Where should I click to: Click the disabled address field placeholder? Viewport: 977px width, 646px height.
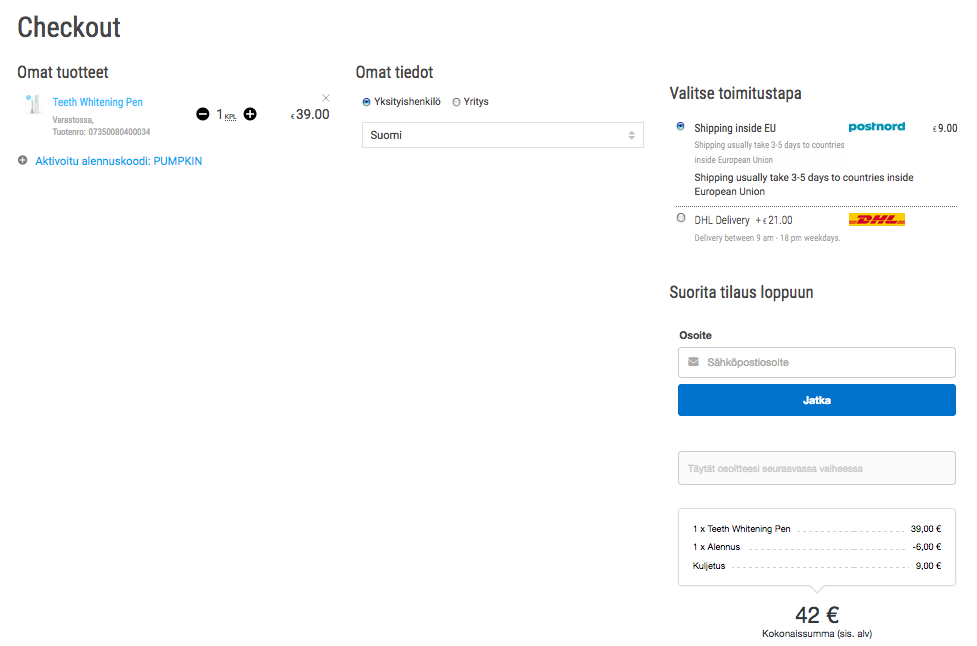click(816, 468)
